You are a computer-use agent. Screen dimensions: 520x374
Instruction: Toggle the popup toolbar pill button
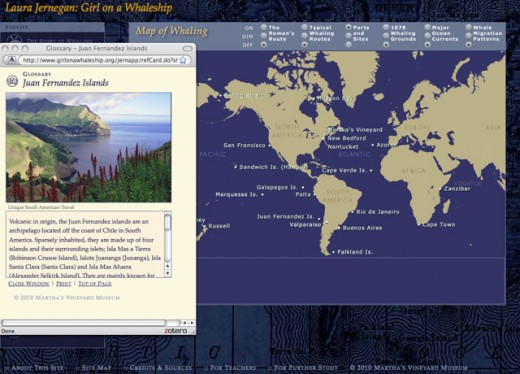pos(188,48)
